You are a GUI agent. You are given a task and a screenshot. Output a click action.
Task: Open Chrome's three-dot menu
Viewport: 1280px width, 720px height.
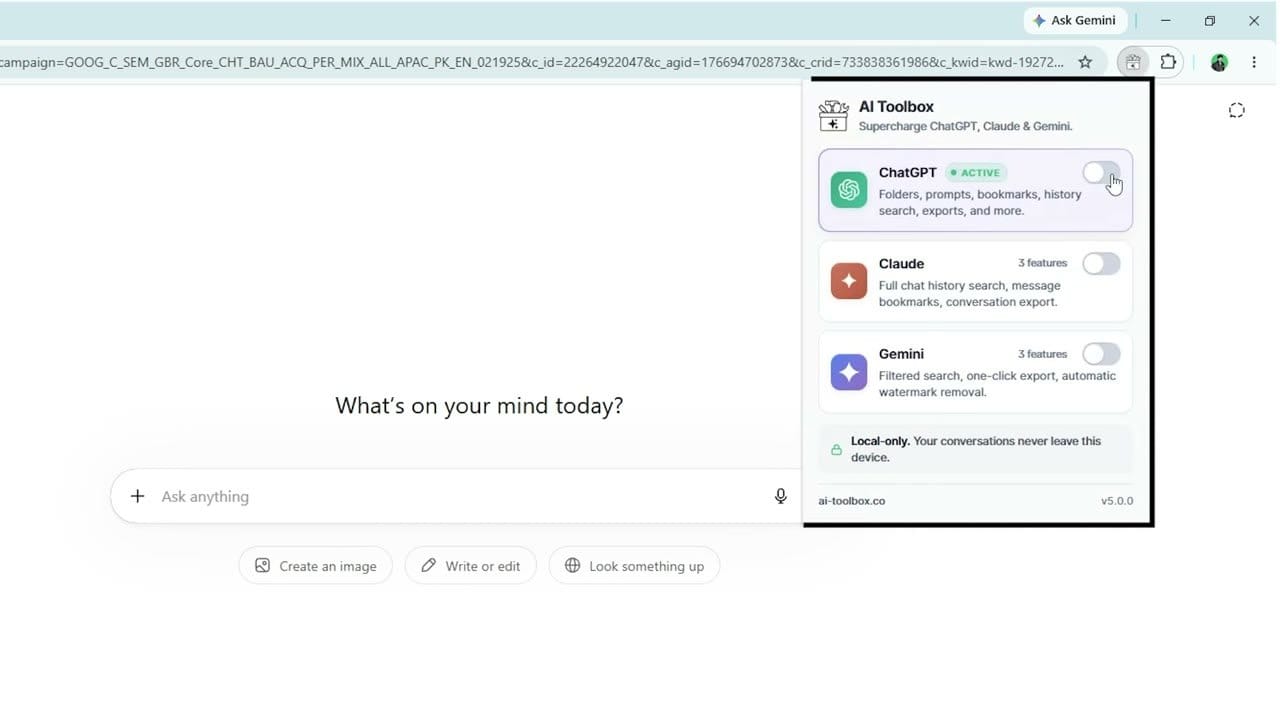pos(1254,62)
